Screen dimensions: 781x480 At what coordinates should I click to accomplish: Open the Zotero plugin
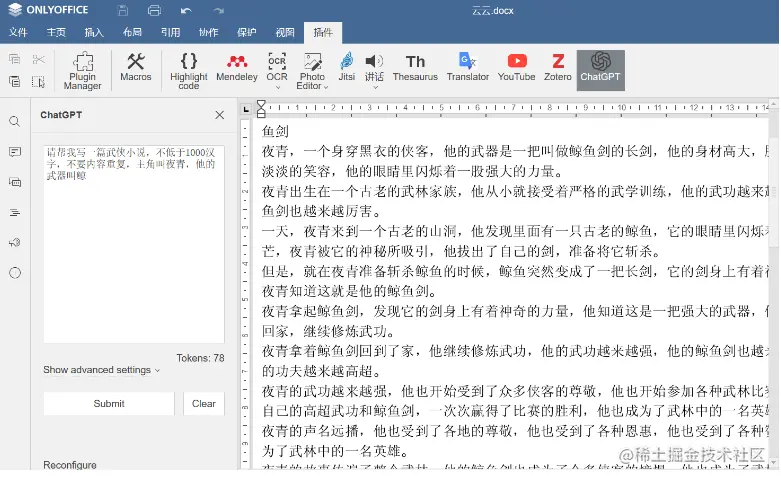(x=558, y=68)
